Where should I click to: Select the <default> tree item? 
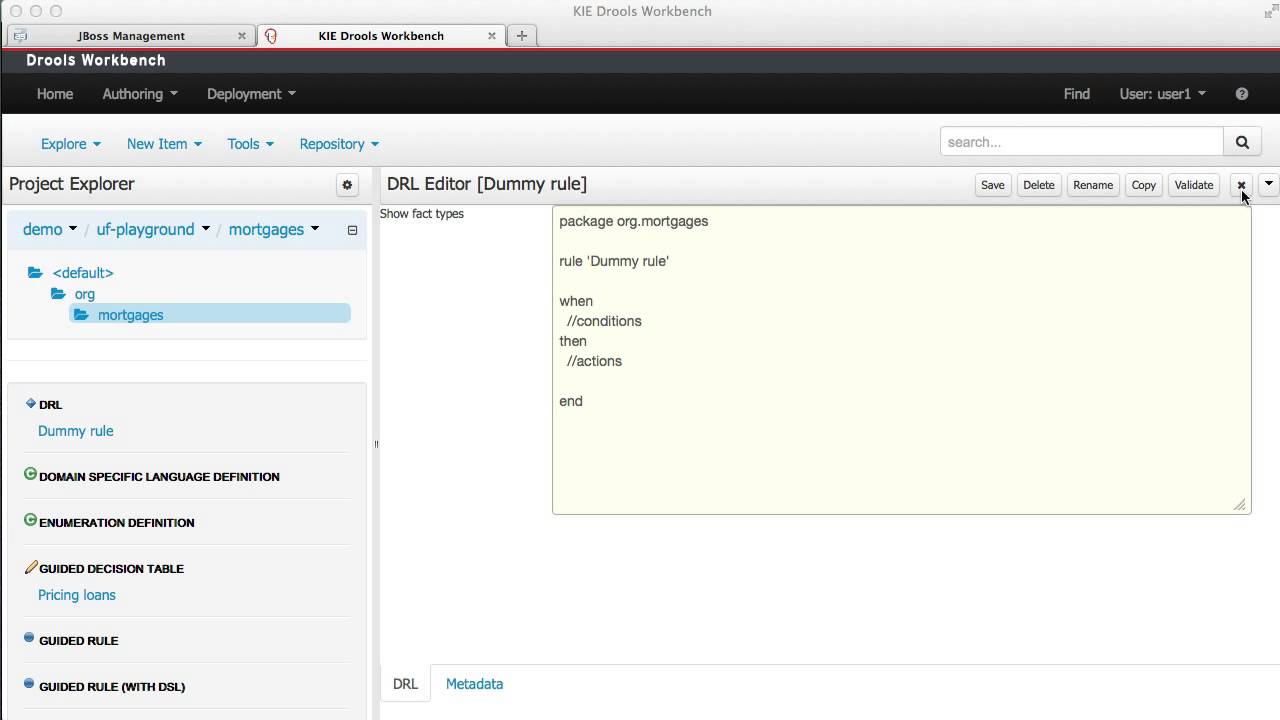point(83,273)
